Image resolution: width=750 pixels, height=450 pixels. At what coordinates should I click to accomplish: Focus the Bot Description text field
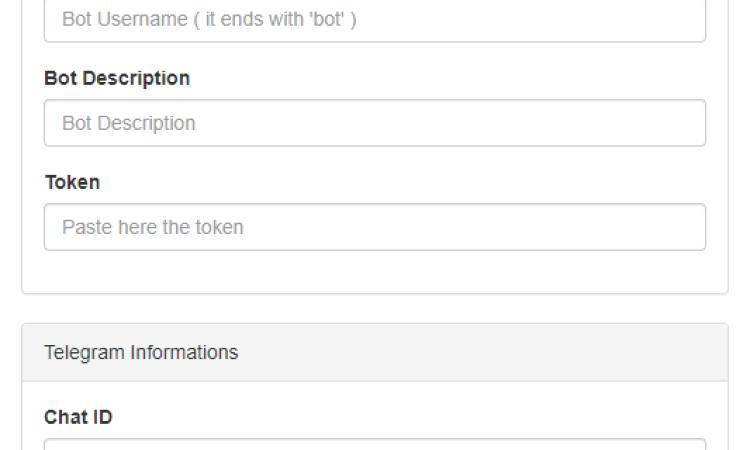pos(375,123)
